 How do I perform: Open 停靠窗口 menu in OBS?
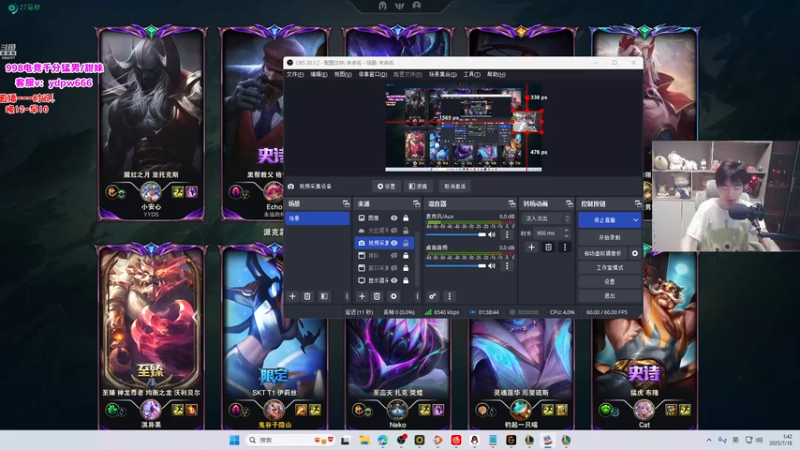pos(372,74)
